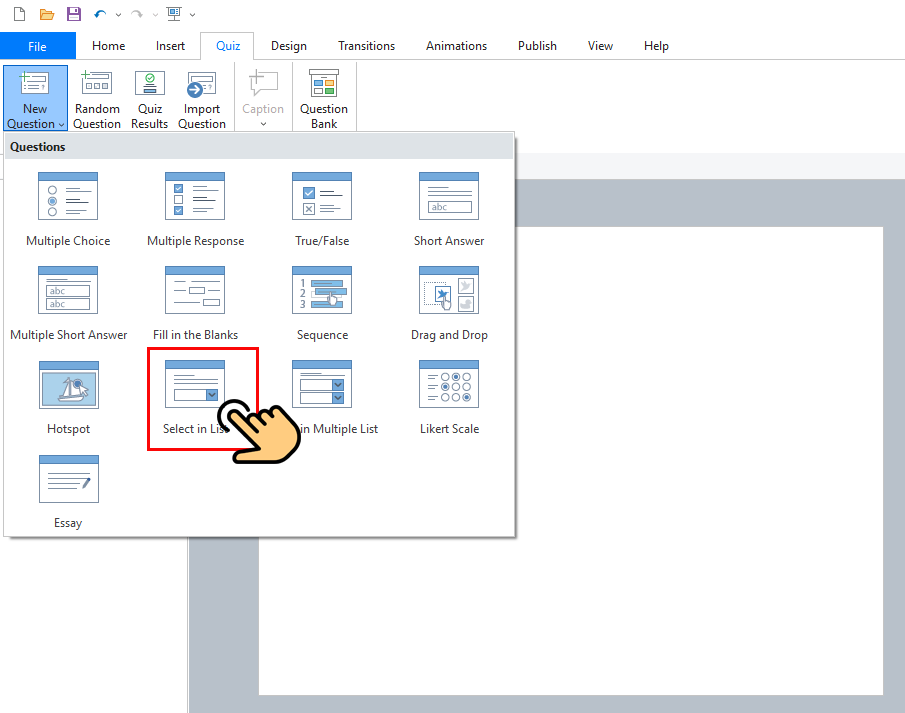905x713 pixels.
Task: Add an Essay question
Action: (69, 492)
